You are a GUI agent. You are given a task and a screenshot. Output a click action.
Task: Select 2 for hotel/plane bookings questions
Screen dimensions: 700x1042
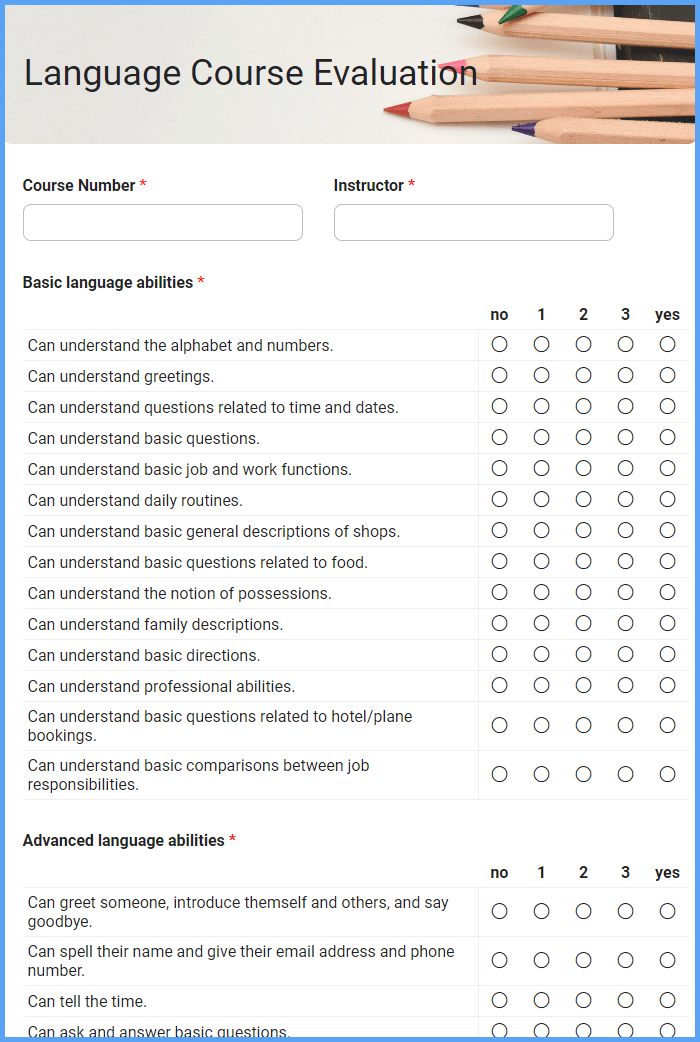[583, 726]
